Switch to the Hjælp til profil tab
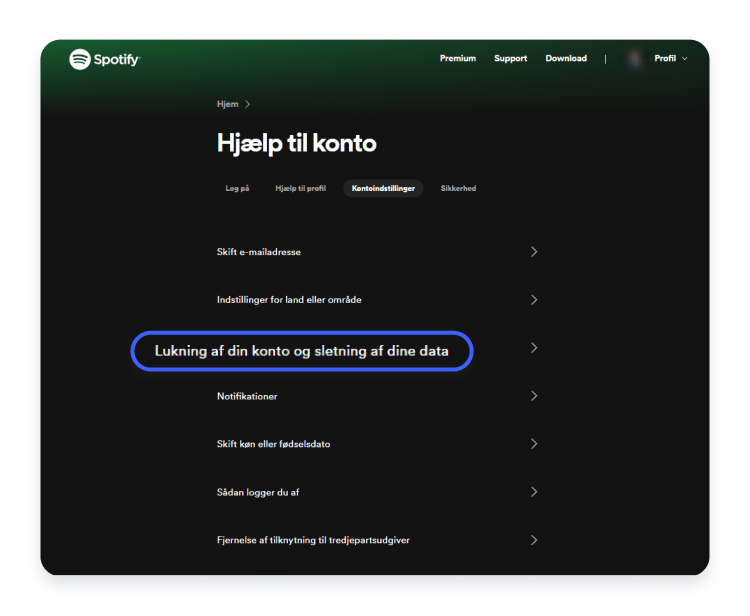Screen dimensions: 750x616 tap(300, 188)
